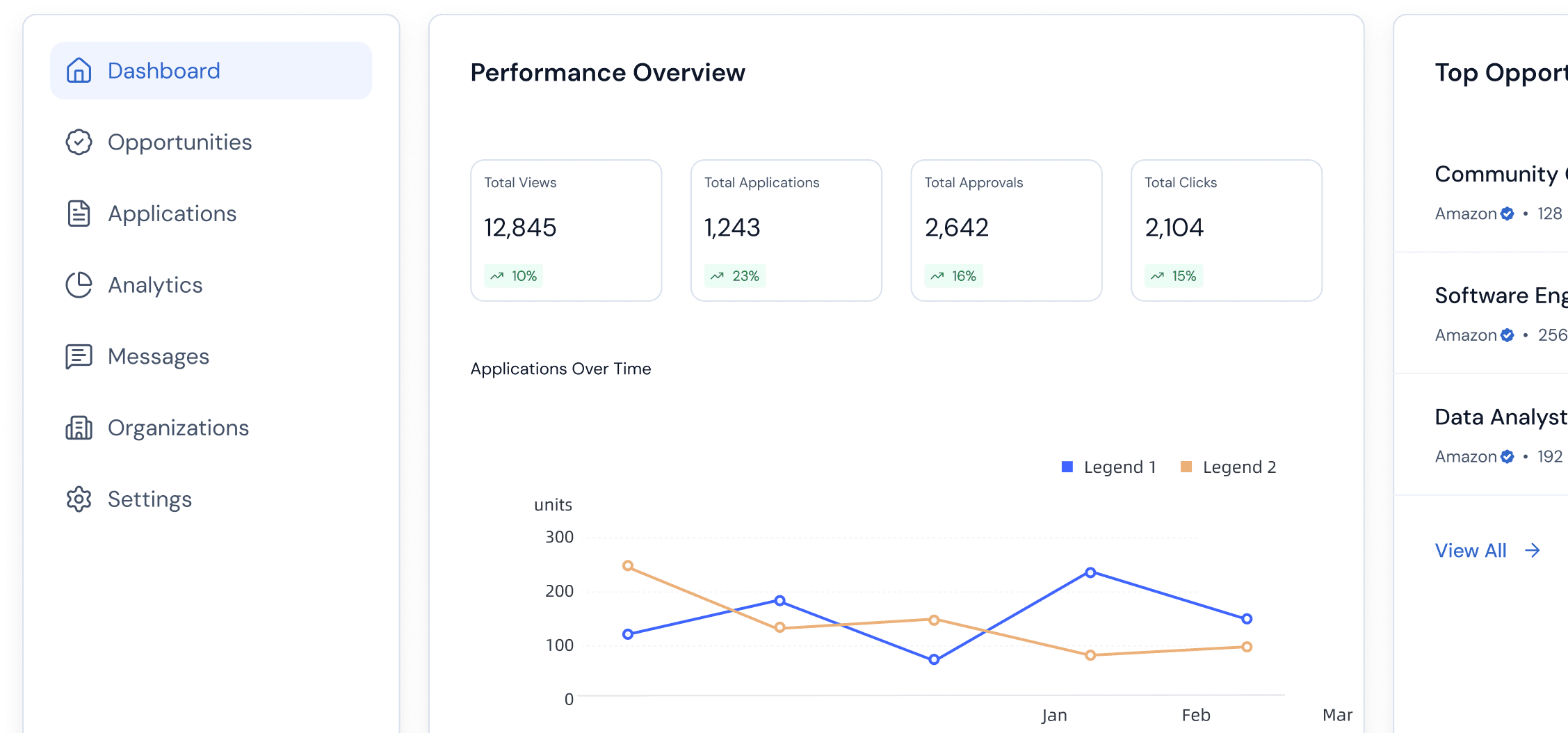Open Settings from the sidebar
Screen dimensions: 1568x733
pyautogui.click(x=211, y=499)
